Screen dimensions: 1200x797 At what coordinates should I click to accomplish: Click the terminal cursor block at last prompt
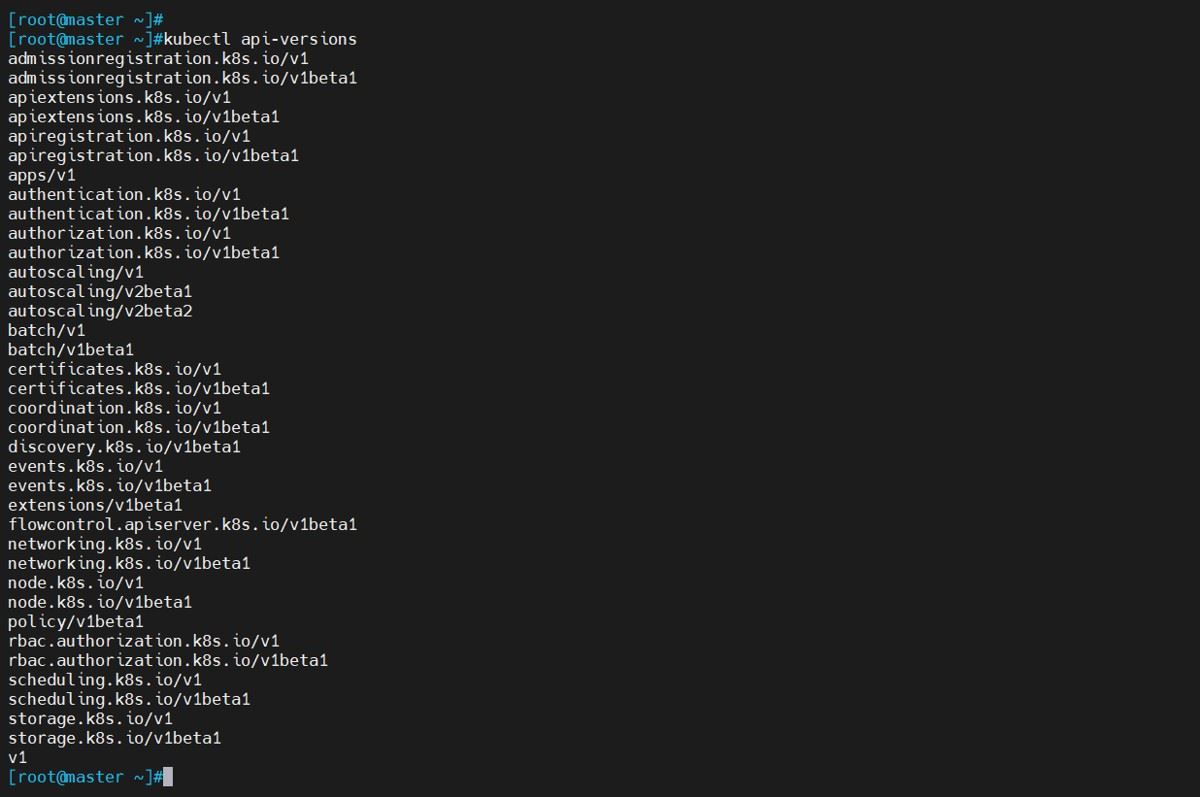tap(168, 777)
